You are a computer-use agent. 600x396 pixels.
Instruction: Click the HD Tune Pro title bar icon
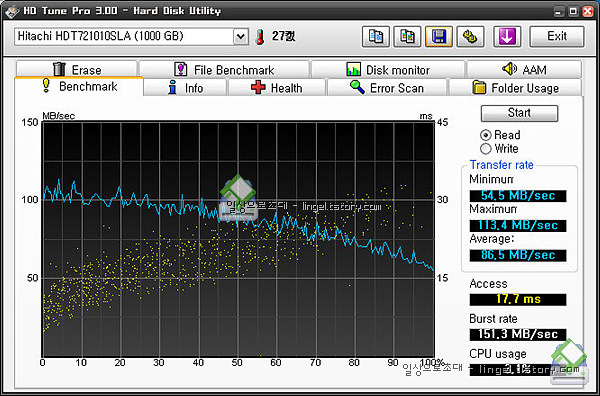(x=12, y=11)
